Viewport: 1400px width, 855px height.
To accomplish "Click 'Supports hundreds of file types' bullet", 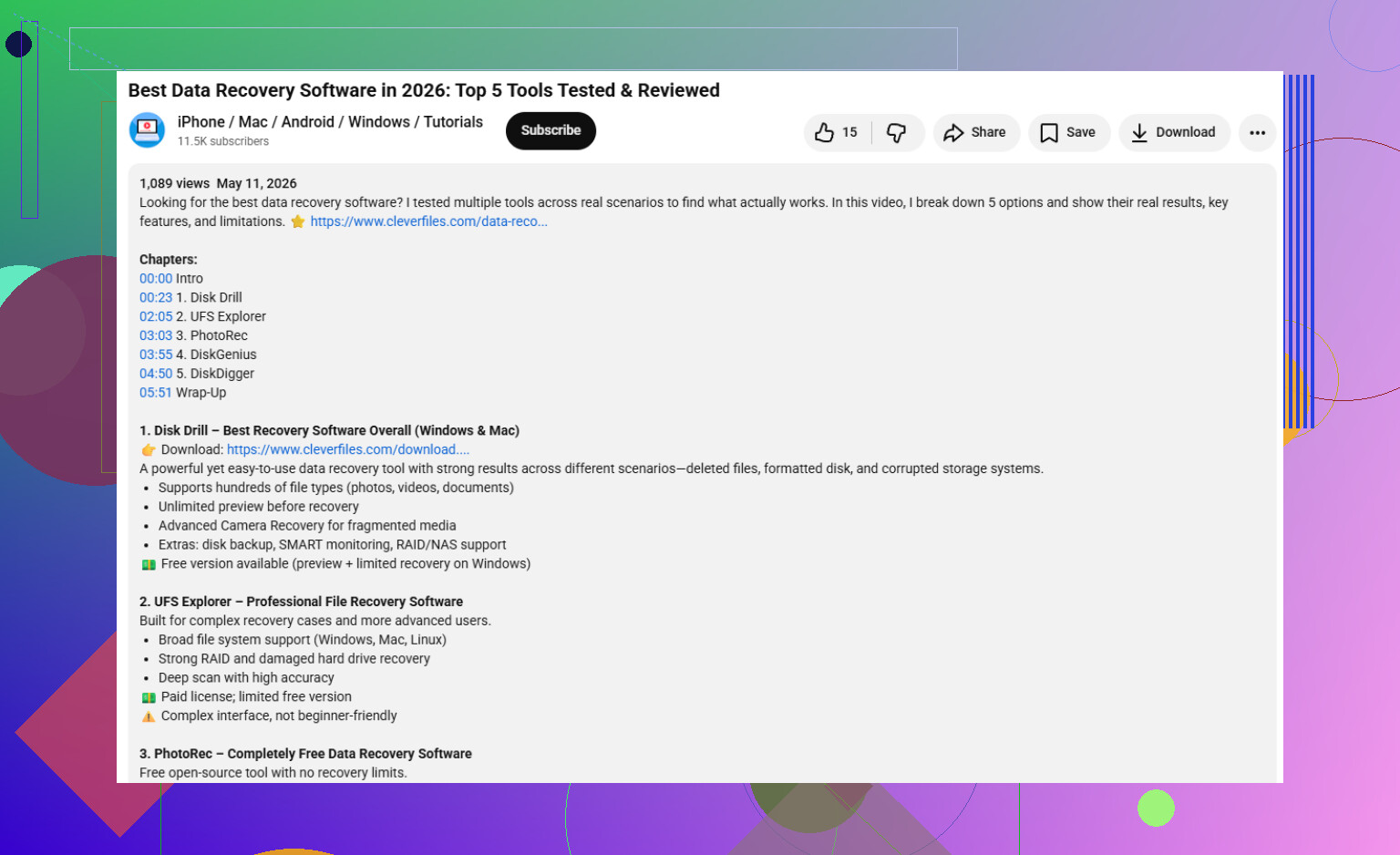I will click(x=336, y=488).
